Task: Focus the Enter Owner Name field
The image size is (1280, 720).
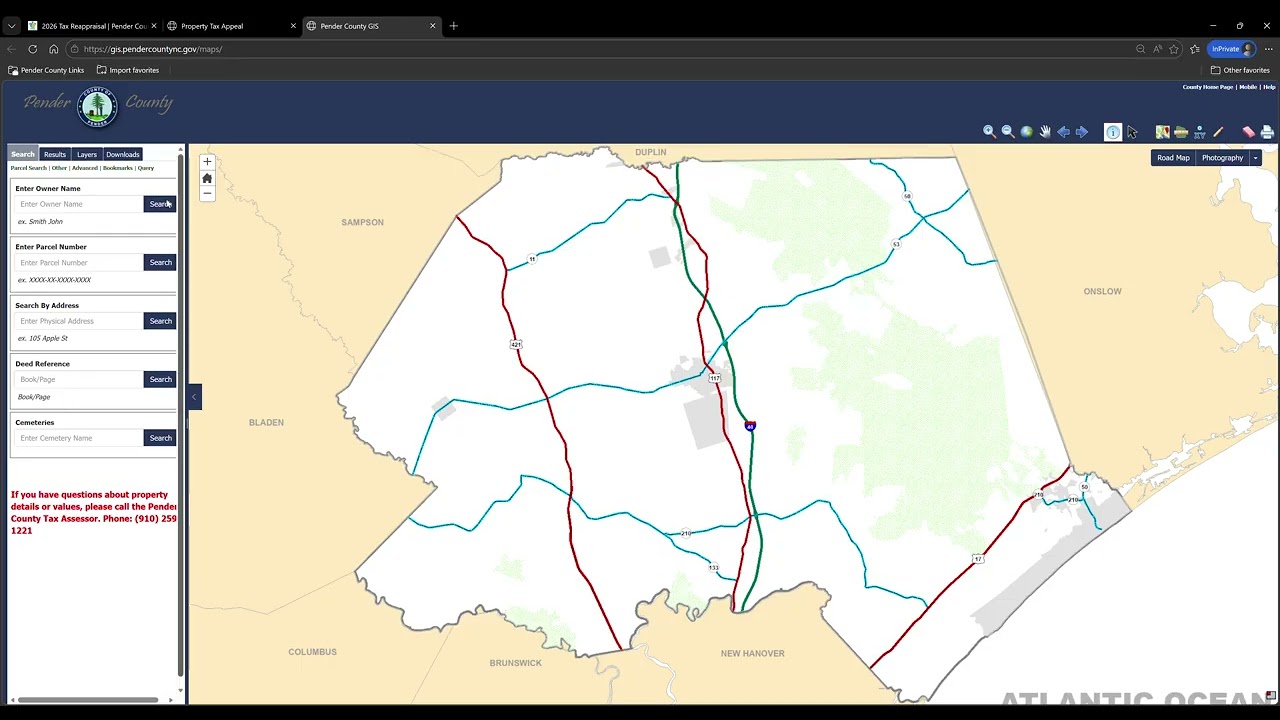Action: tap(79, 204)
